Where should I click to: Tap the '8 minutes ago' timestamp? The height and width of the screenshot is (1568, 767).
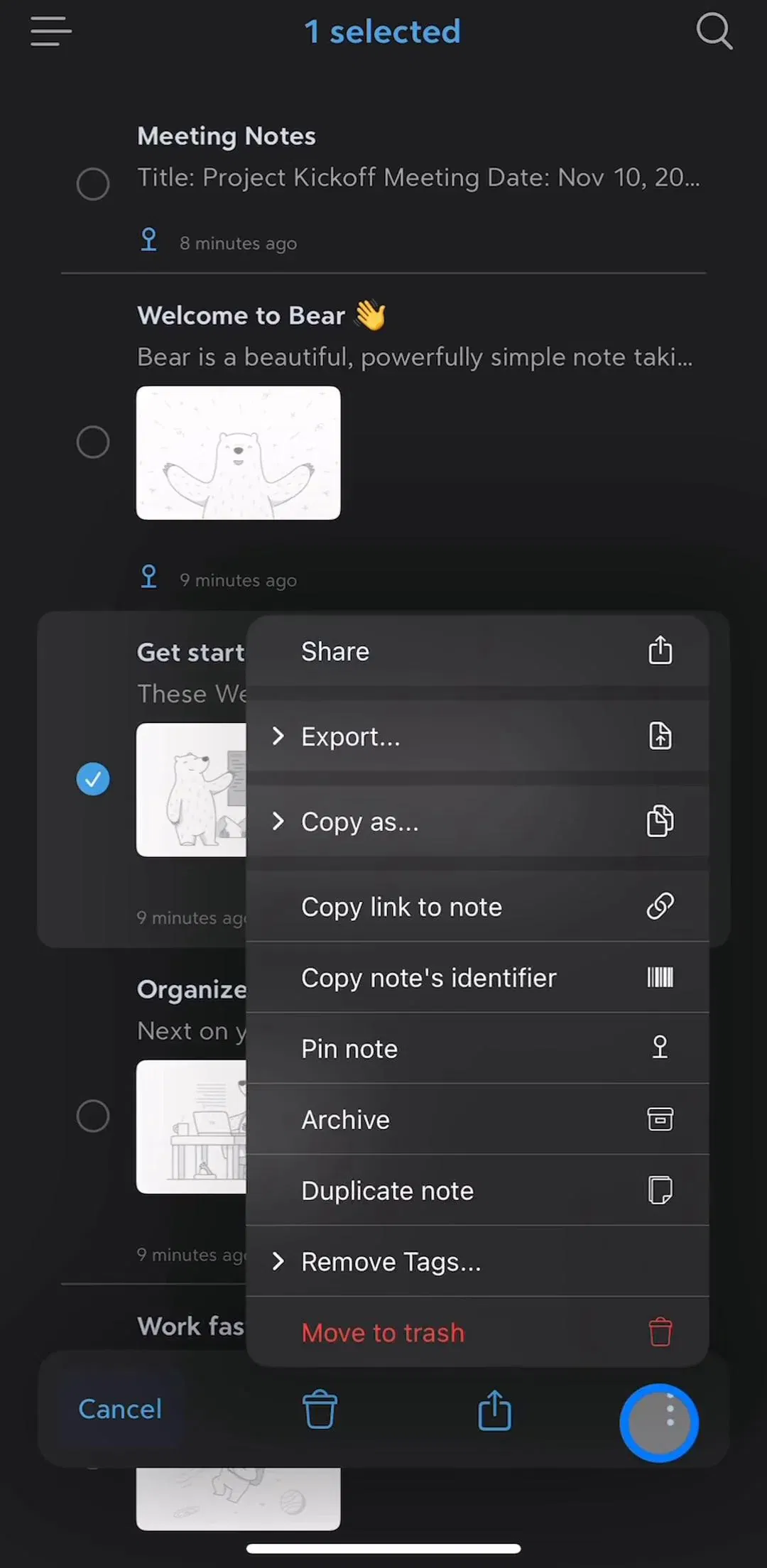coord(238,244)
